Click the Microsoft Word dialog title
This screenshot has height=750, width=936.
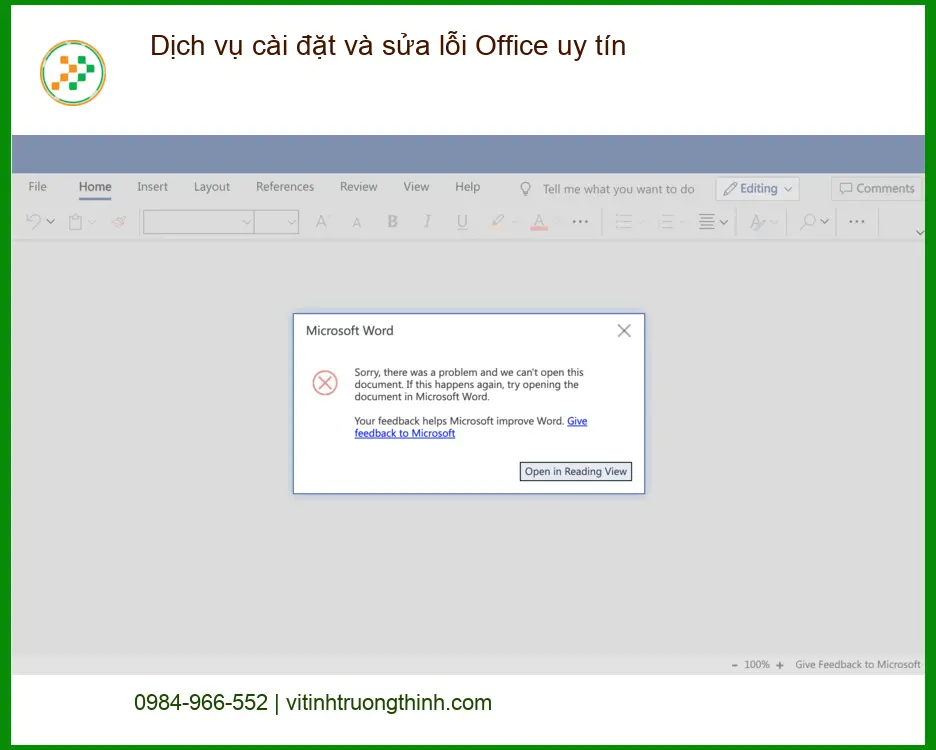349,331
